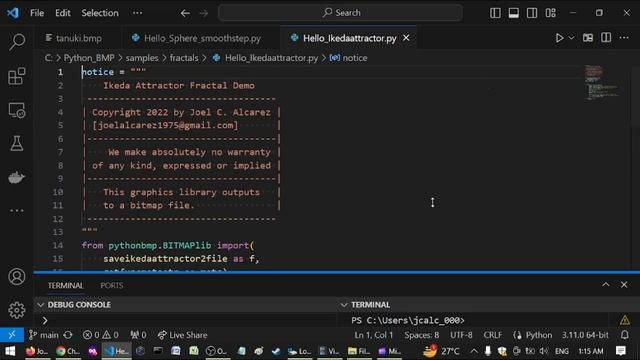Switch git branch main
Screen dimensions: 640x360
coord(44,335)
